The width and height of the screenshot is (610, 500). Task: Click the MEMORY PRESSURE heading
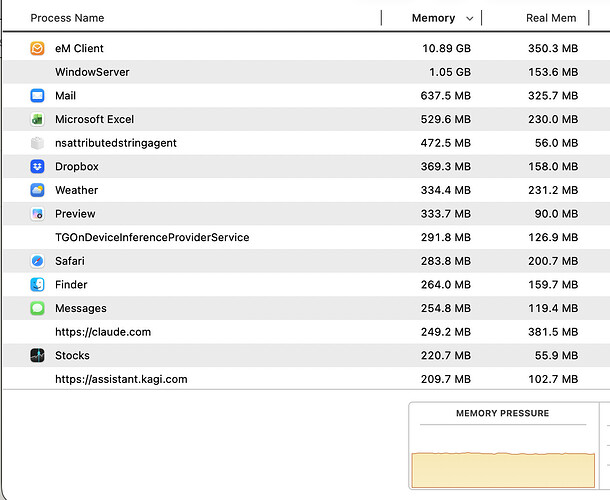[x=503, y=413]
